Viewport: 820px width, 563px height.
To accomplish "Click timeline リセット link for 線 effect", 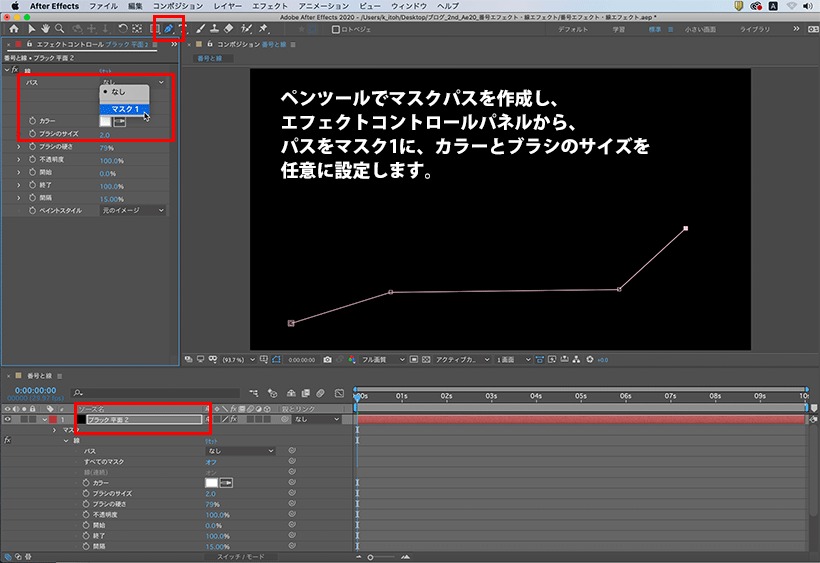I will [211, 441].
